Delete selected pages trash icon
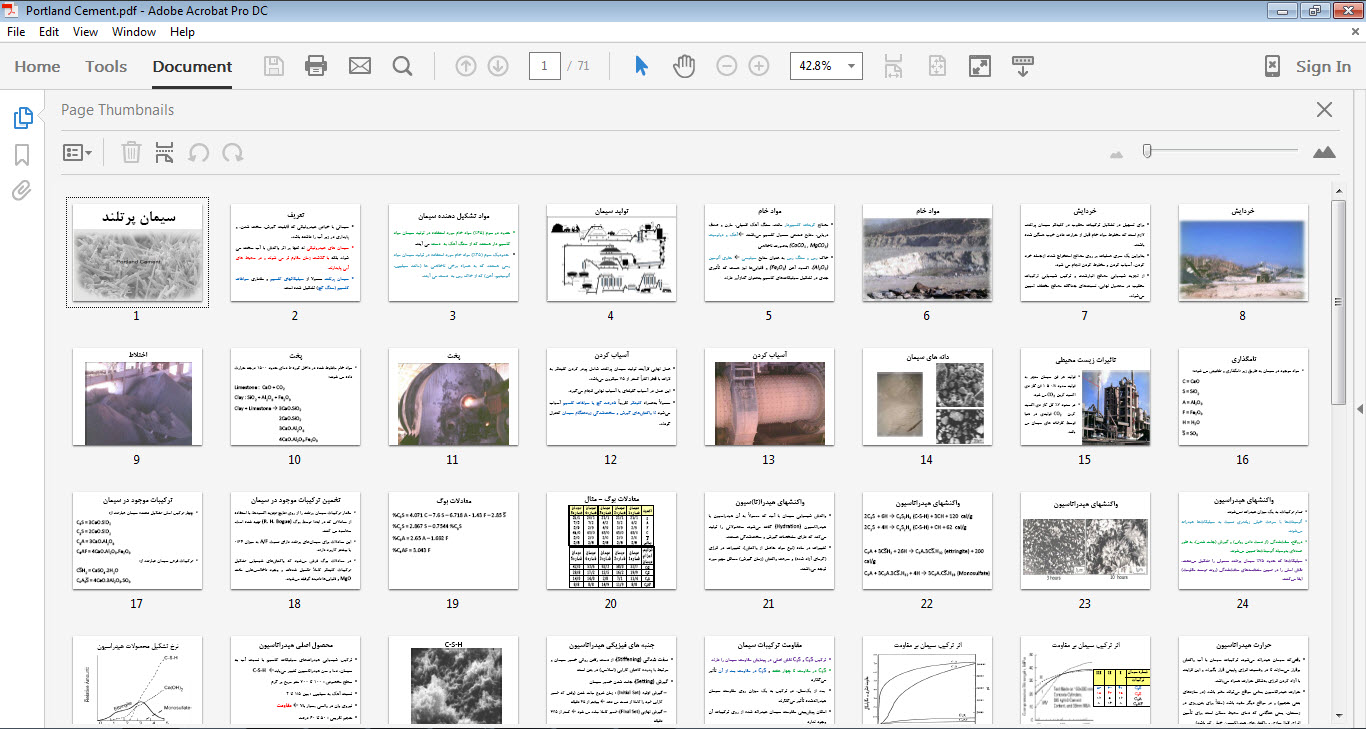This screenshot has height=729, width=1366. [131, 152]
